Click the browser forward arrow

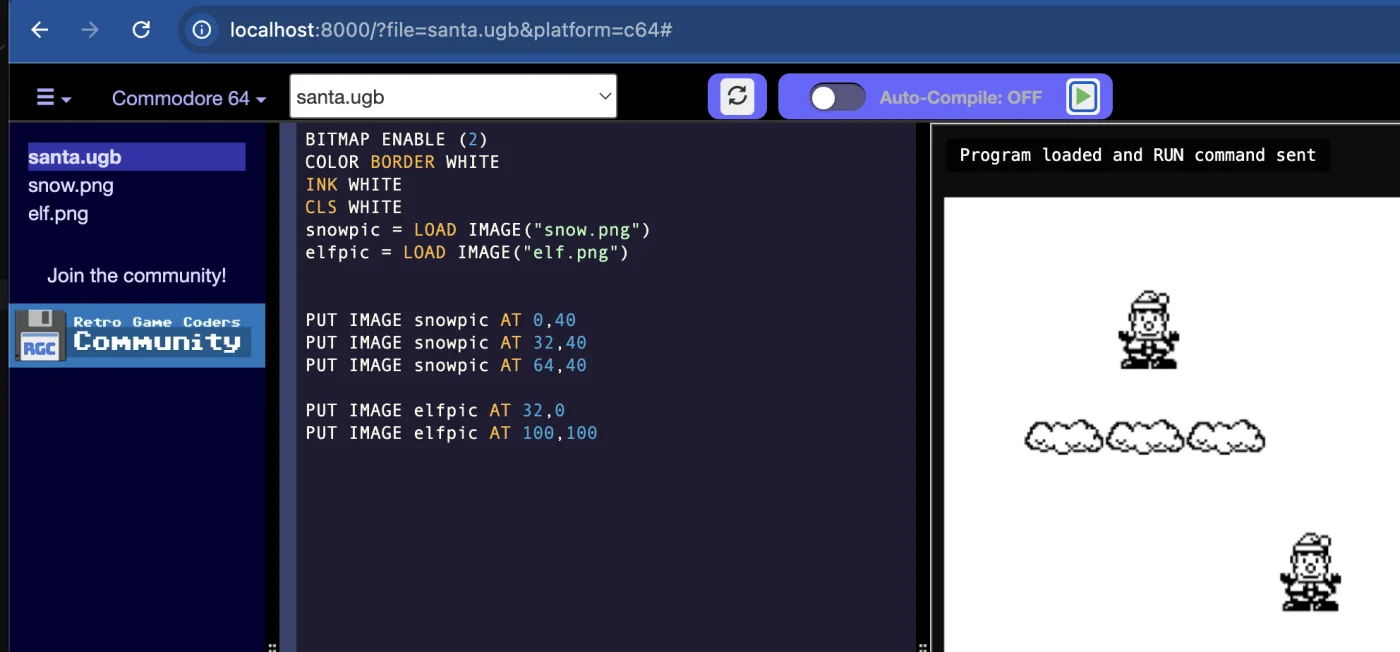click(x=90, y=30)
